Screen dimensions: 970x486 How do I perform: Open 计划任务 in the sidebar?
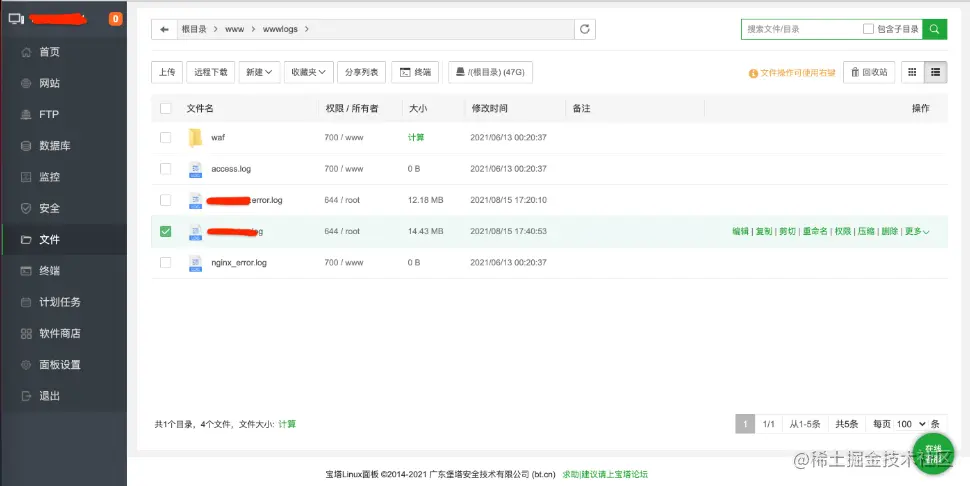(59, 302)
